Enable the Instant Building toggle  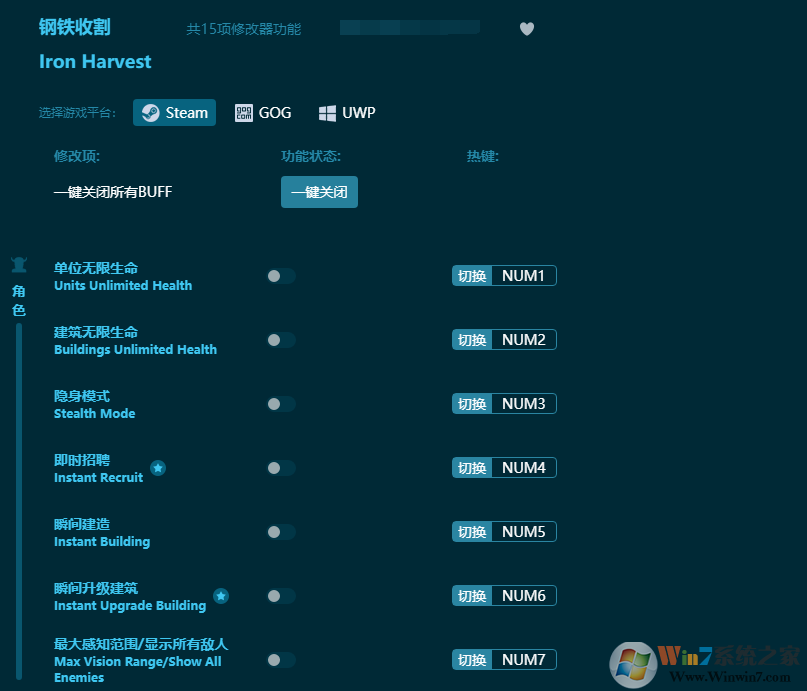coord(280,532)
